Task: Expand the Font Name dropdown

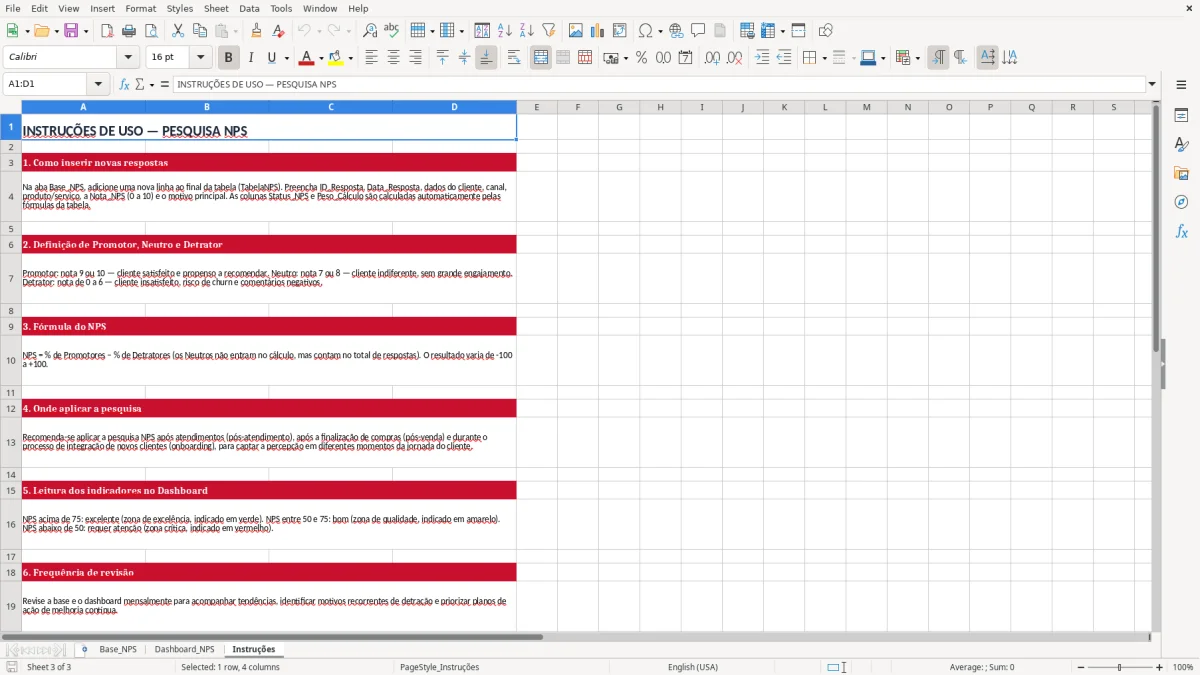Action: pyautogui.click(x=127, y=58)
